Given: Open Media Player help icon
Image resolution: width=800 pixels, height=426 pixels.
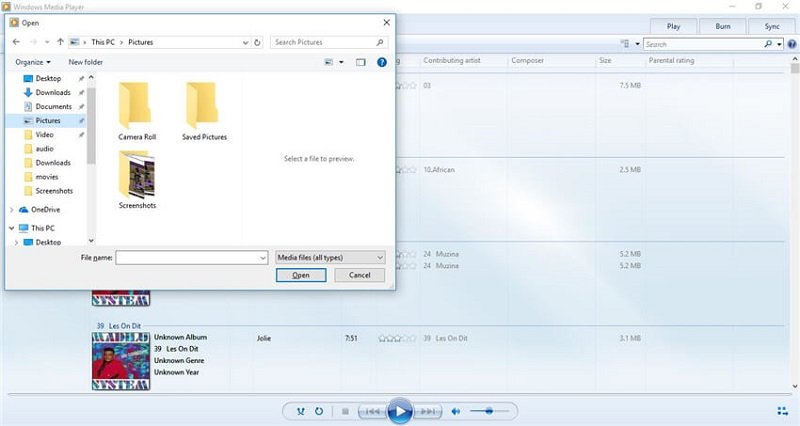Looking at the screenshot, I should (792, 44).
